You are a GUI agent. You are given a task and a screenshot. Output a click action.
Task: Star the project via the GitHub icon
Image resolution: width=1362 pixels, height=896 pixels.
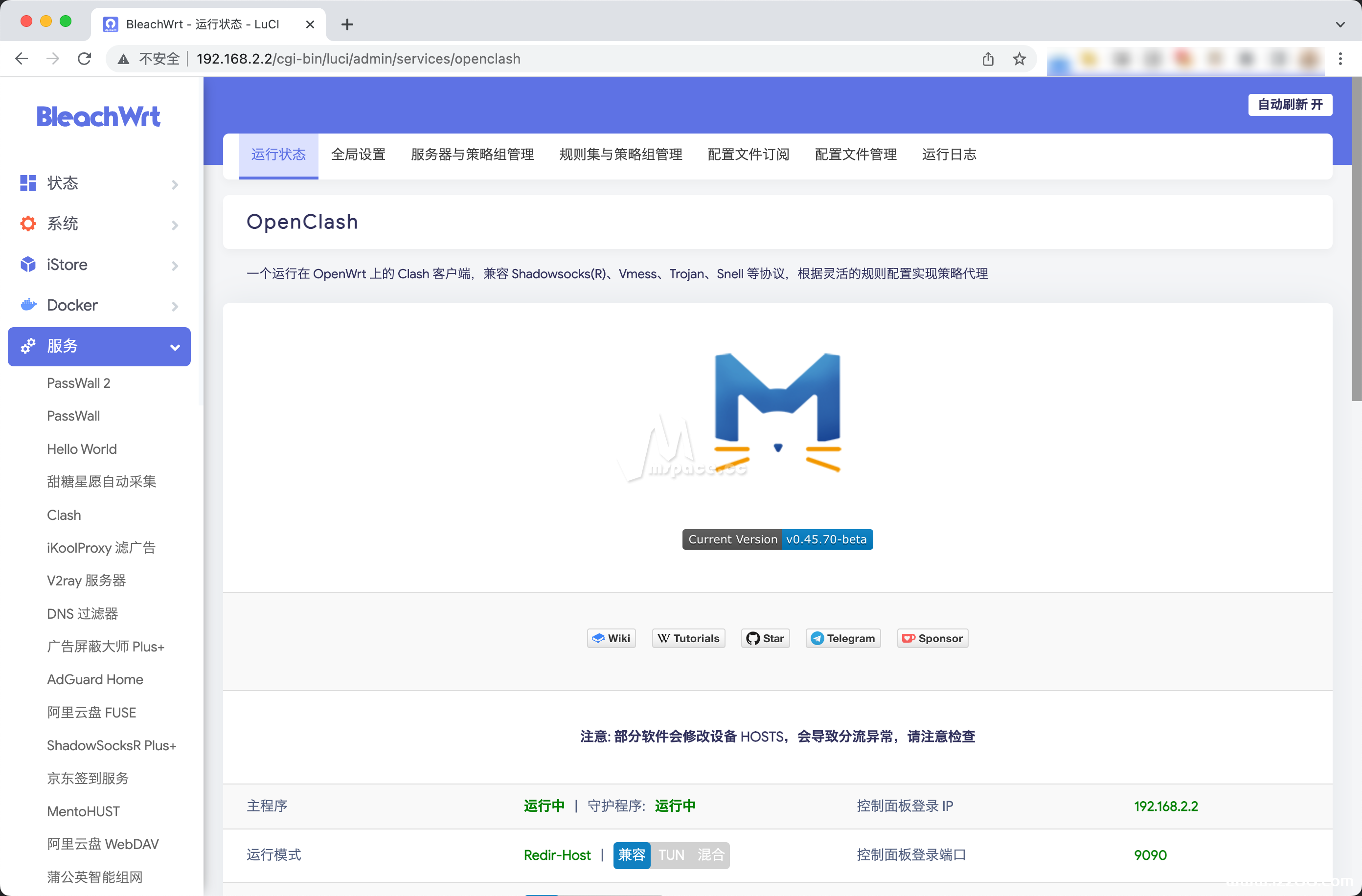(754, 638)
